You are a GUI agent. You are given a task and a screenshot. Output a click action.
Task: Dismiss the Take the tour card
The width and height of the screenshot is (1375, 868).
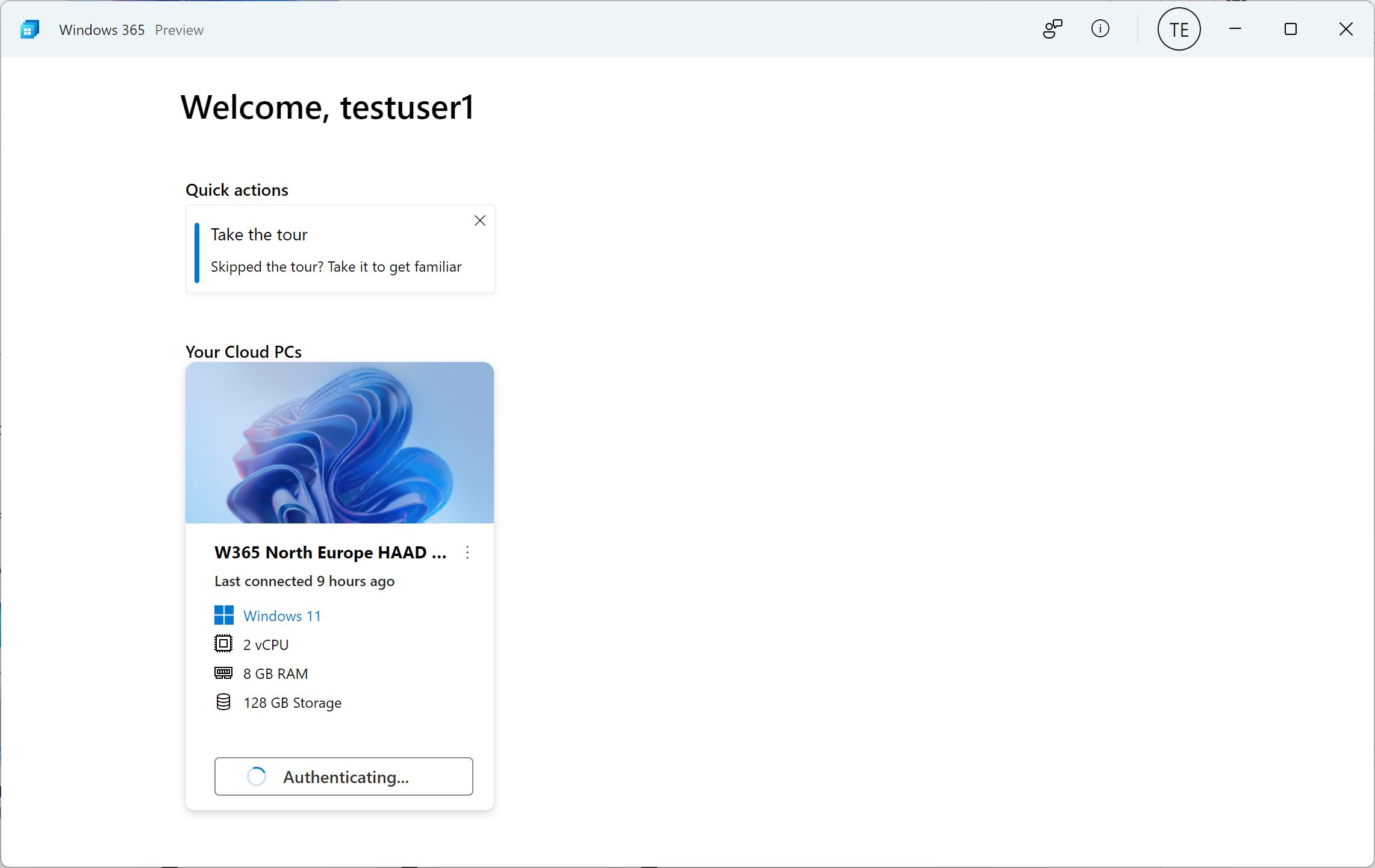[x=479, y=220]
